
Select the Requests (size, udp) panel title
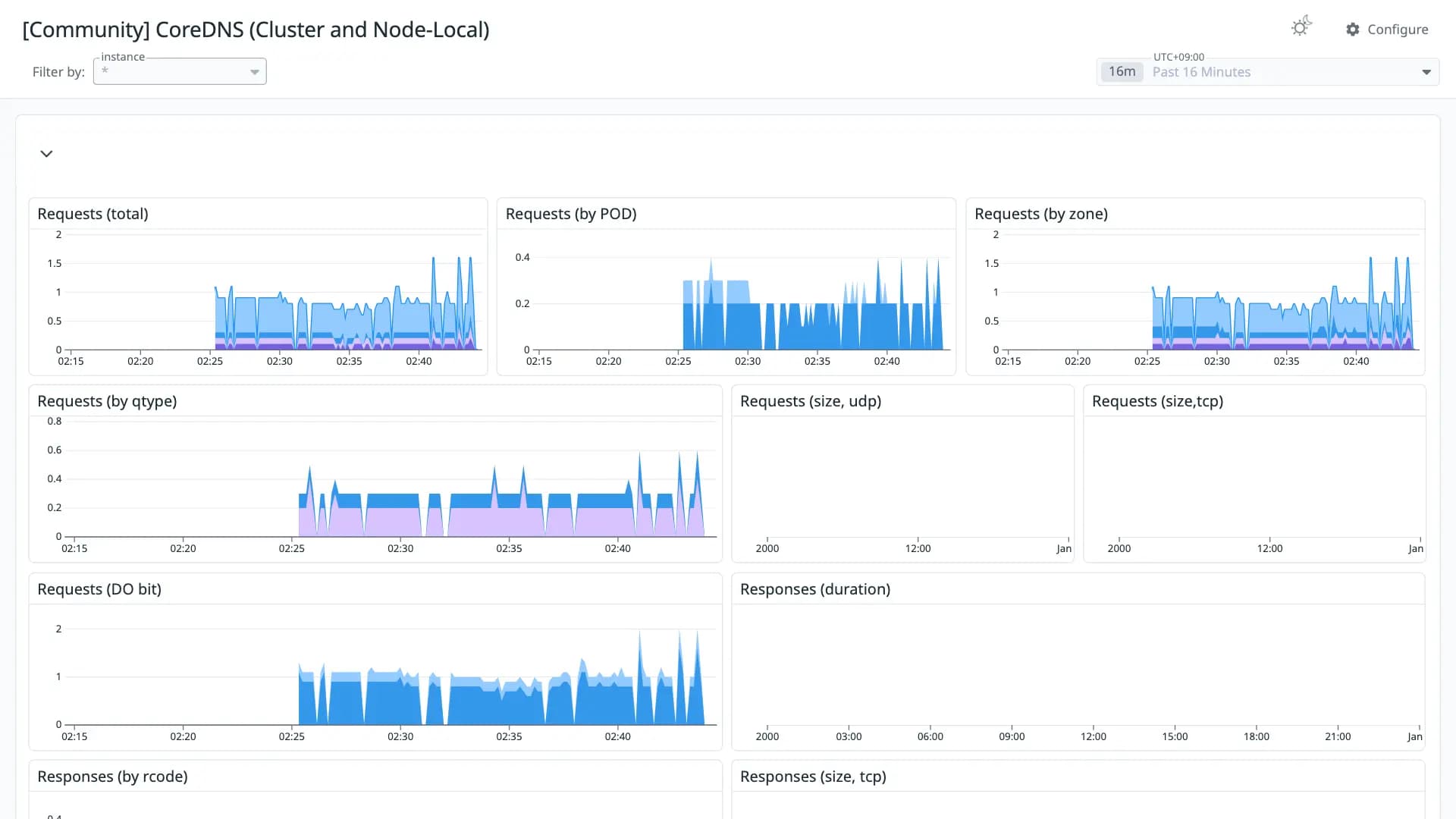(x=811, y=401)
